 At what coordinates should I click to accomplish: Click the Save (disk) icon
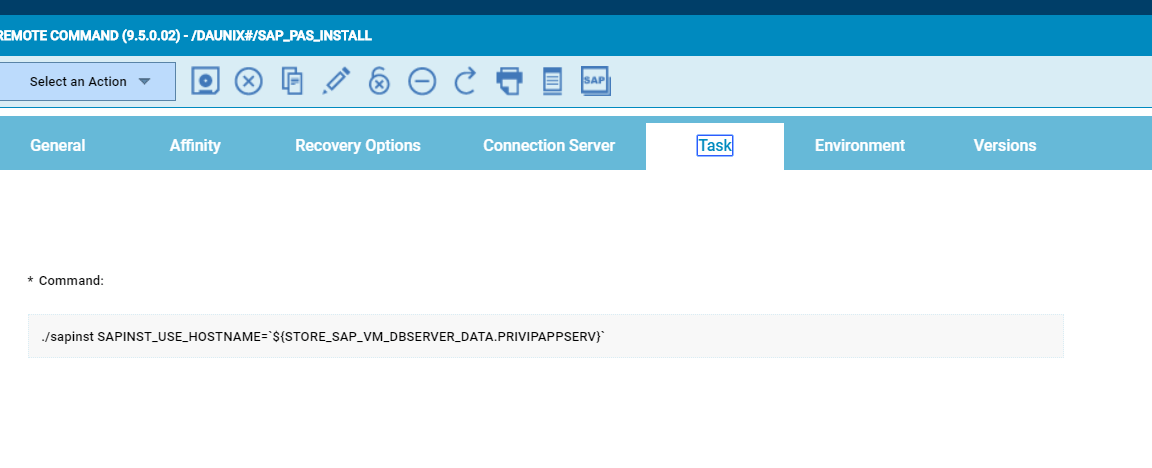click(206, 81)
